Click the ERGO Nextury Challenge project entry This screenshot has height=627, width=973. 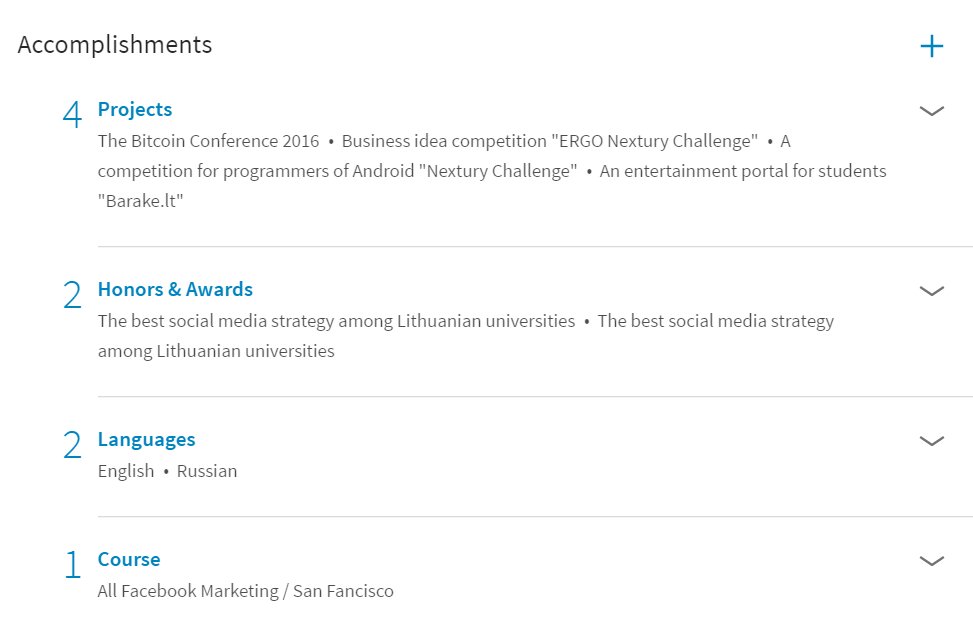point(550,141)
